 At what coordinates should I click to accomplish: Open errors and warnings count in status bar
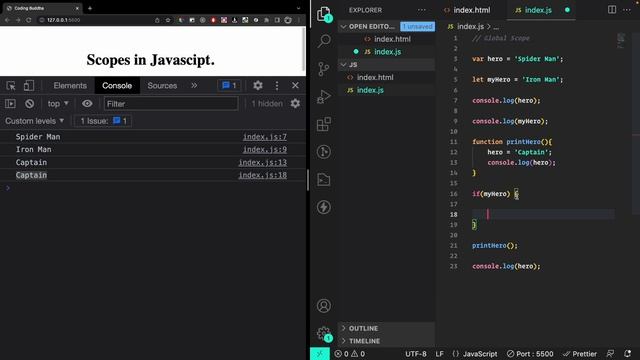pos(350,354)
